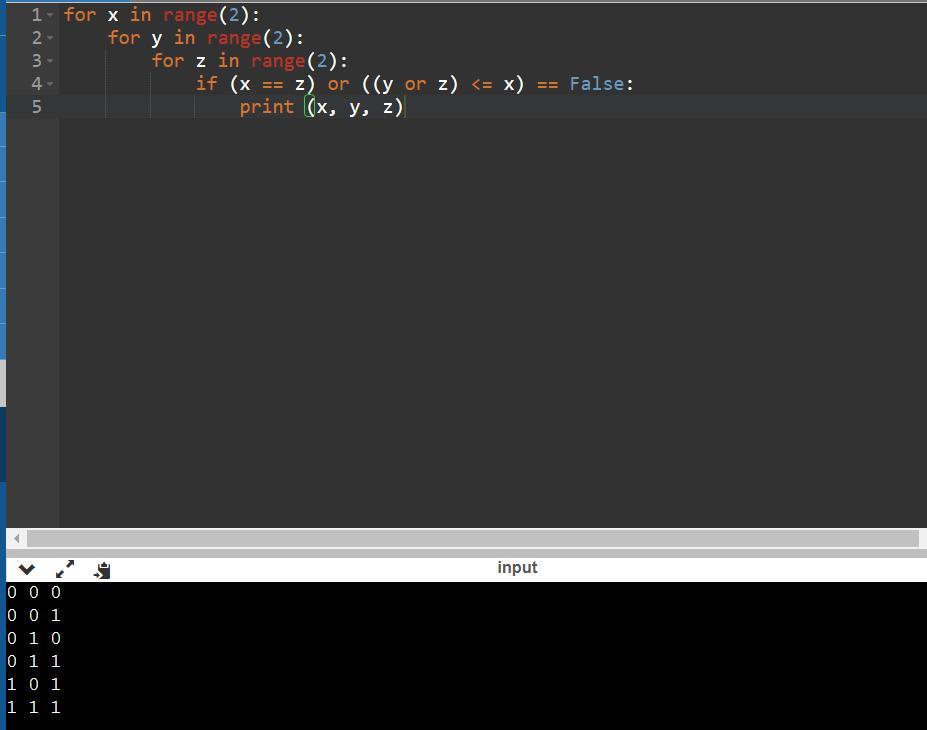Click the horizontal scrollbar of the editor
Viewport: 927px width, 730px height.
click(x=470, y=539)
